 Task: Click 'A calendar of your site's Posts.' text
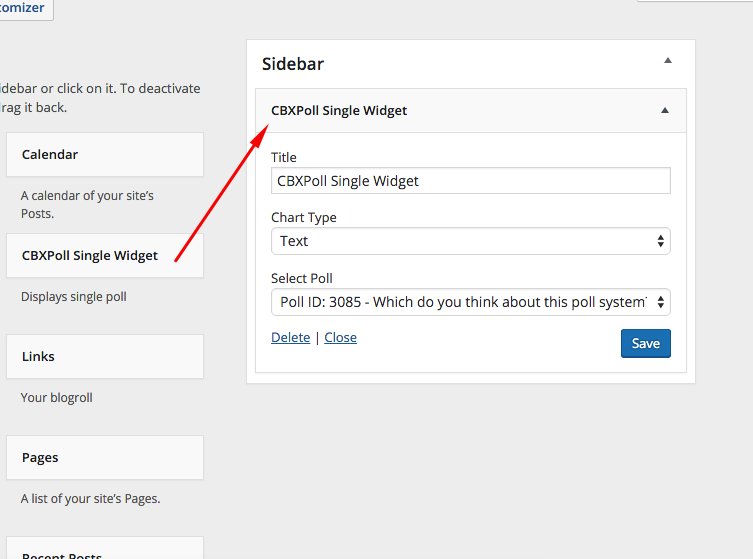point(87,205)
